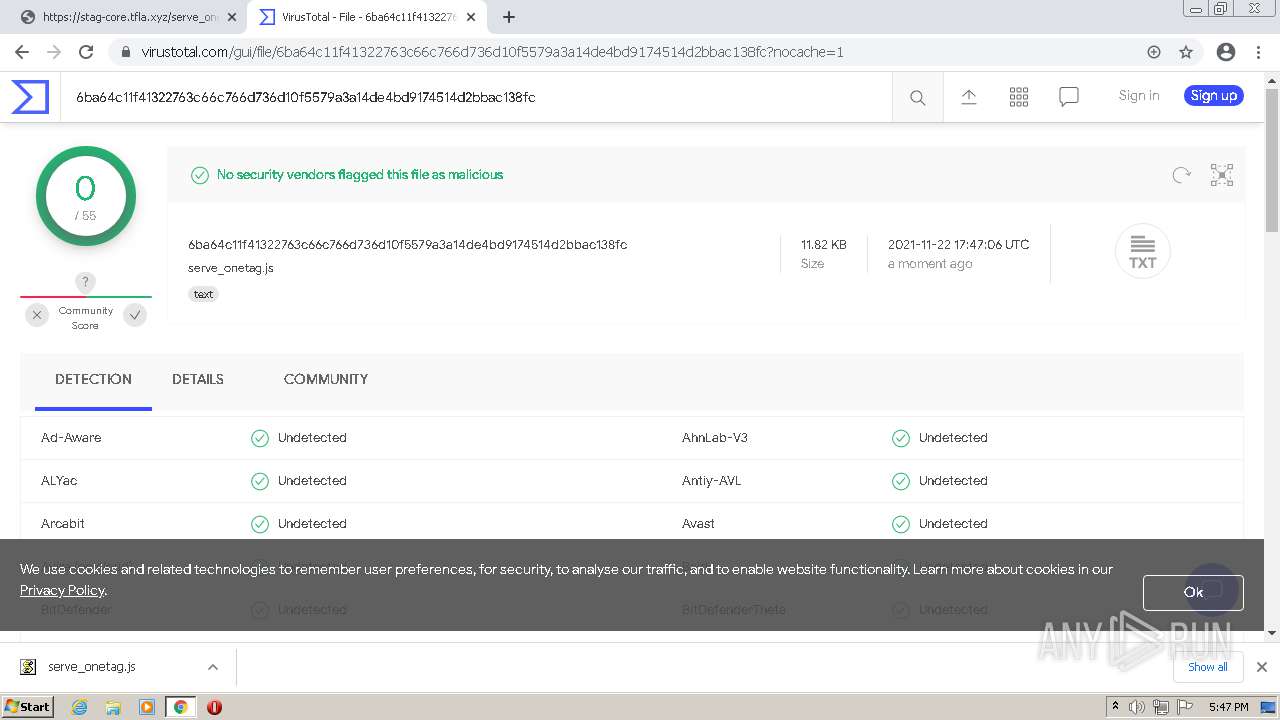Viewport: 1280px width, 720px height.
Task: Open Chrome three-dot menu
Action: click(1258, 52)
